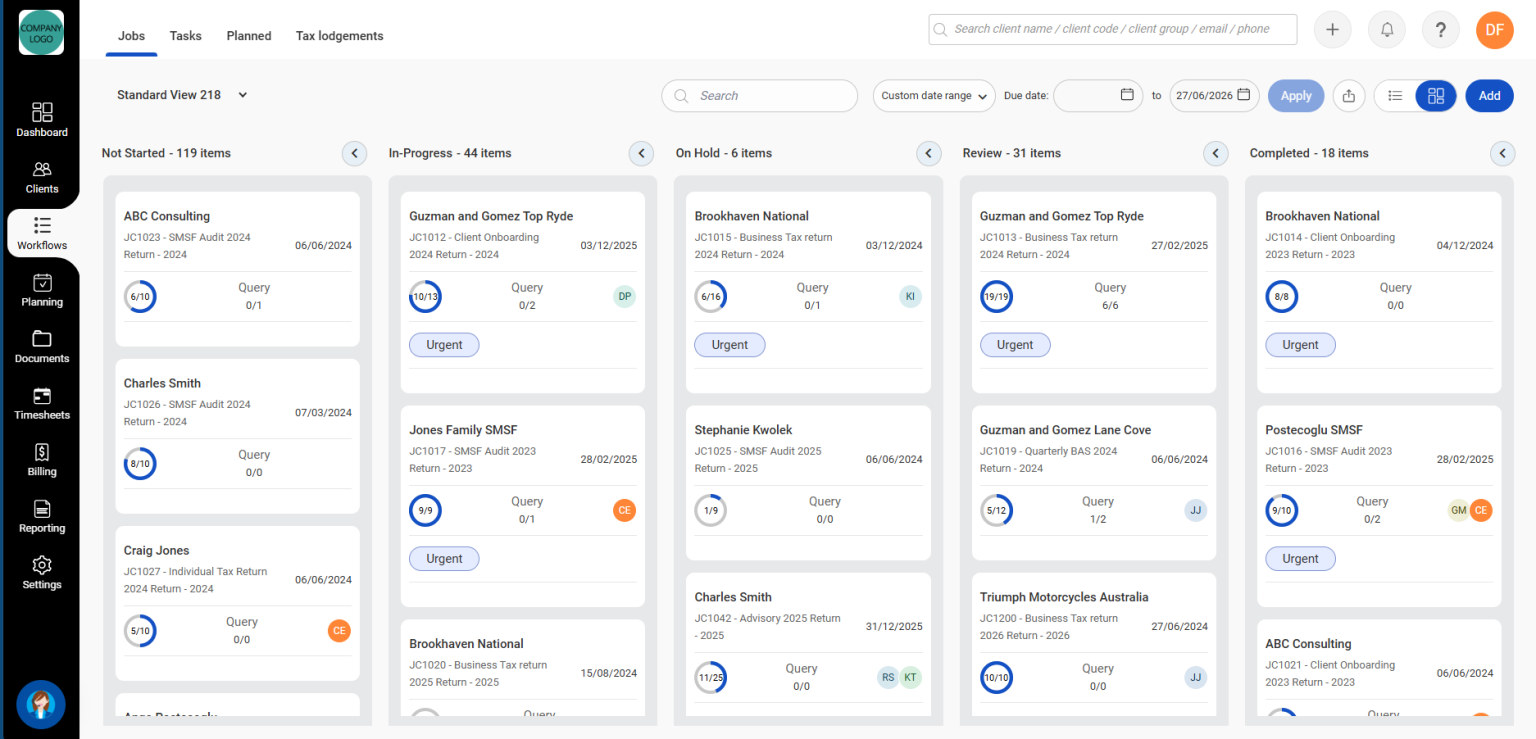Click the Apply button

[1296, 96]
